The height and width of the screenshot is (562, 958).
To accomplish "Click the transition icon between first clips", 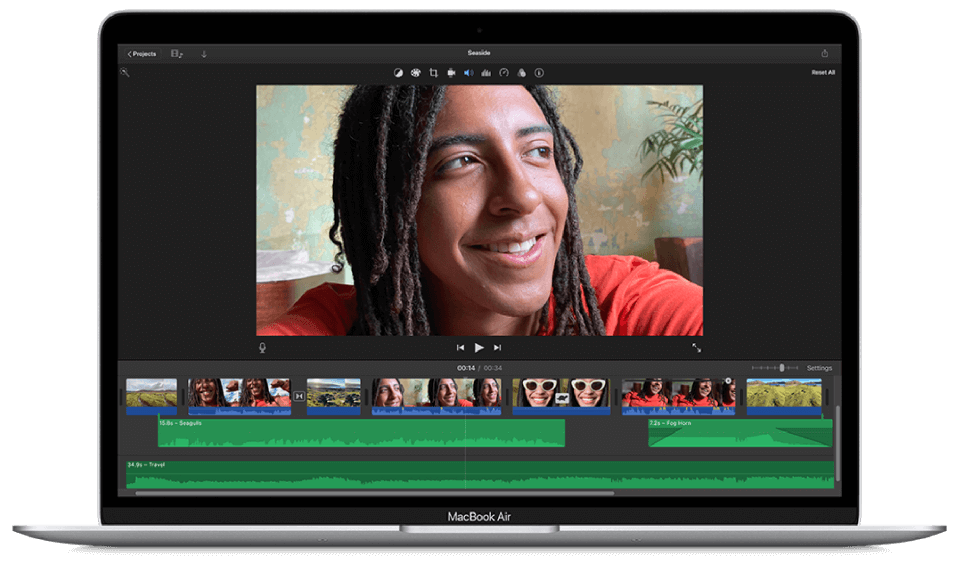I will (x=299, y=397).
